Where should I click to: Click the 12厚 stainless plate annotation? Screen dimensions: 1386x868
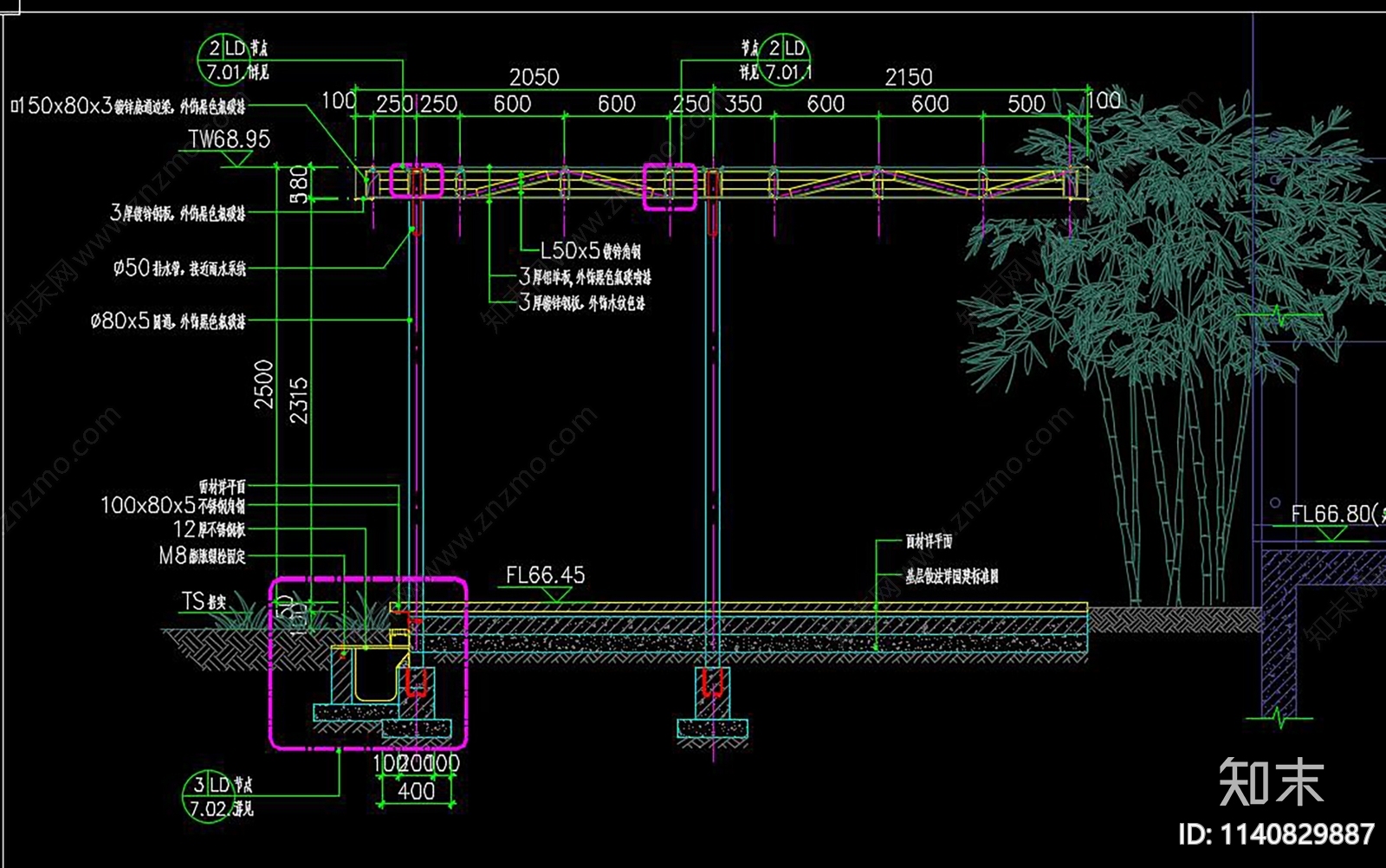pos(210,529)
